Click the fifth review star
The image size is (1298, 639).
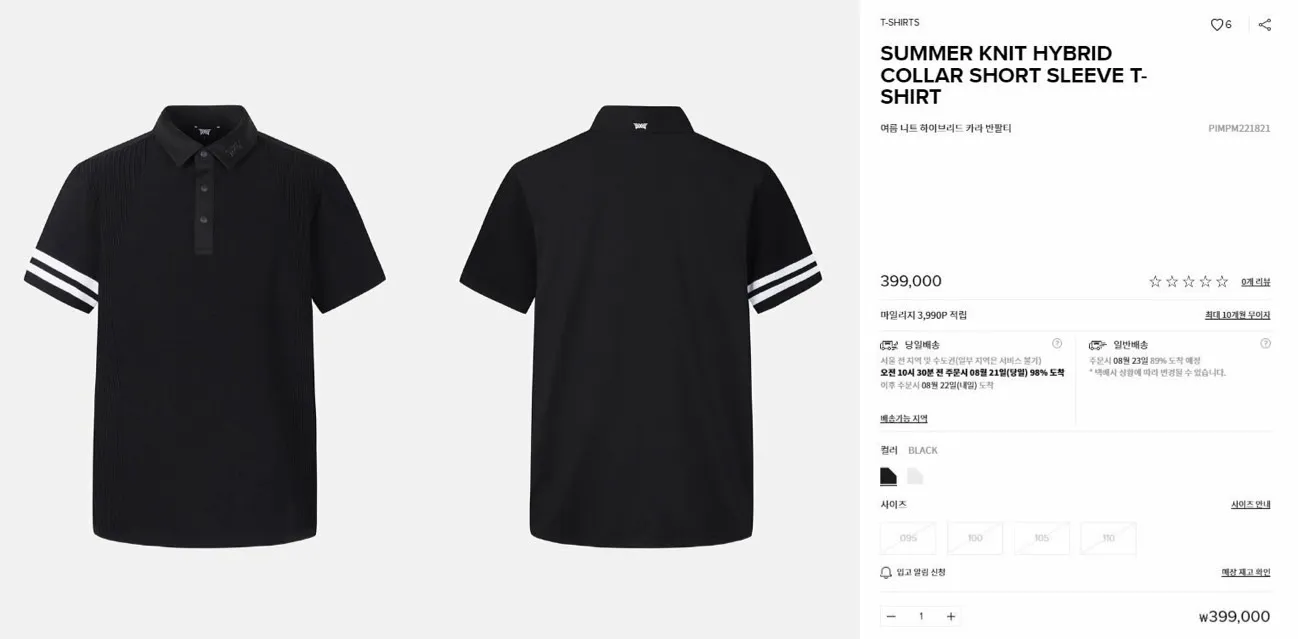point(1221,282)
